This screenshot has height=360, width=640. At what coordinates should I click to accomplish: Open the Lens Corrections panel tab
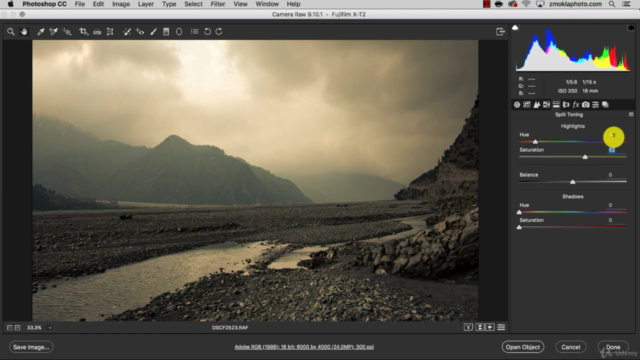[x=566, y=104]
